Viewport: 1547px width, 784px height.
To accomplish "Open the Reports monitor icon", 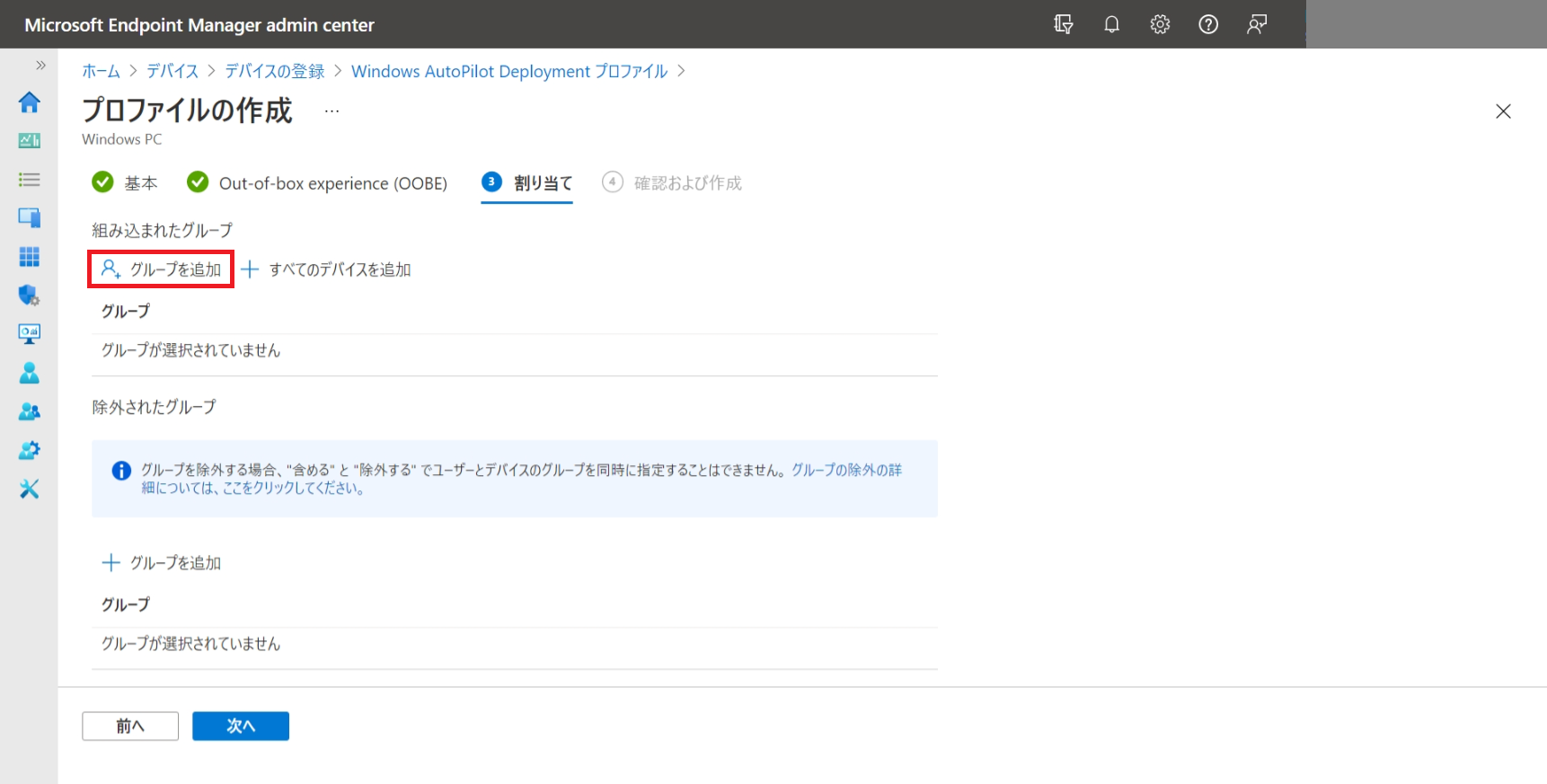I will click(29, 334).
